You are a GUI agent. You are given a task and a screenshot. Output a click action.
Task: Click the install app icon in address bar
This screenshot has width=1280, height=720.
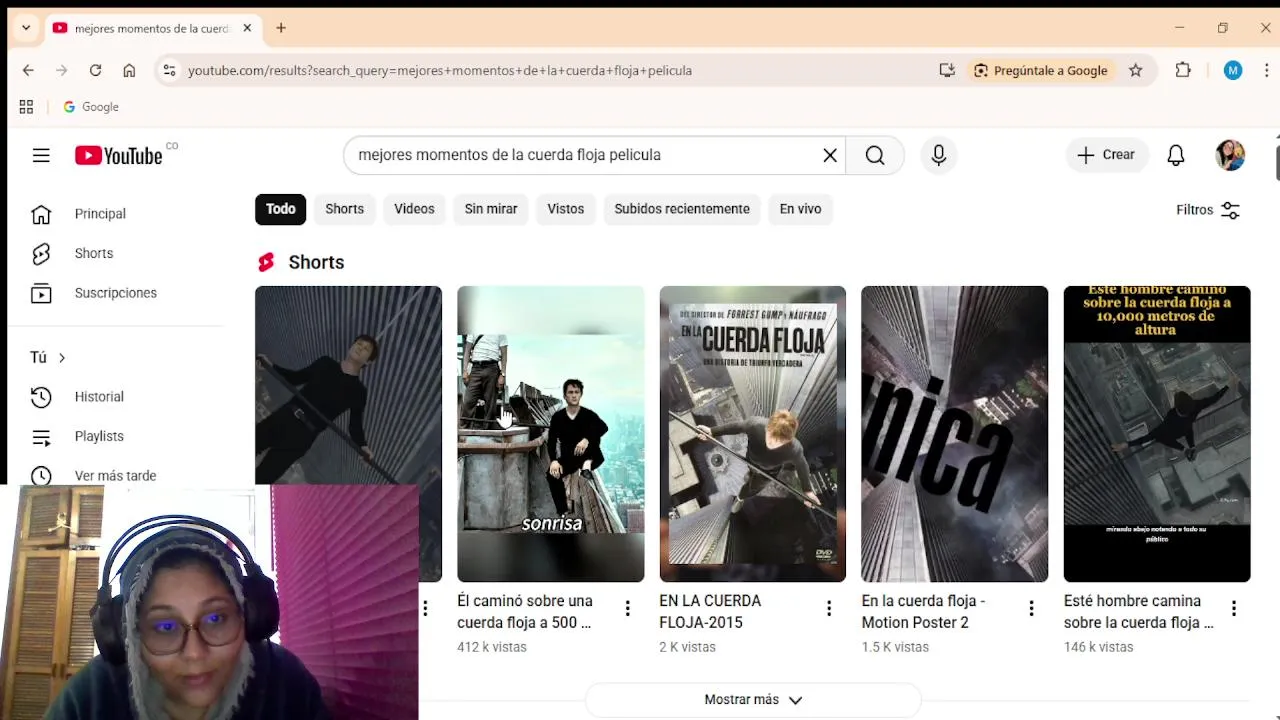point(947,70)
